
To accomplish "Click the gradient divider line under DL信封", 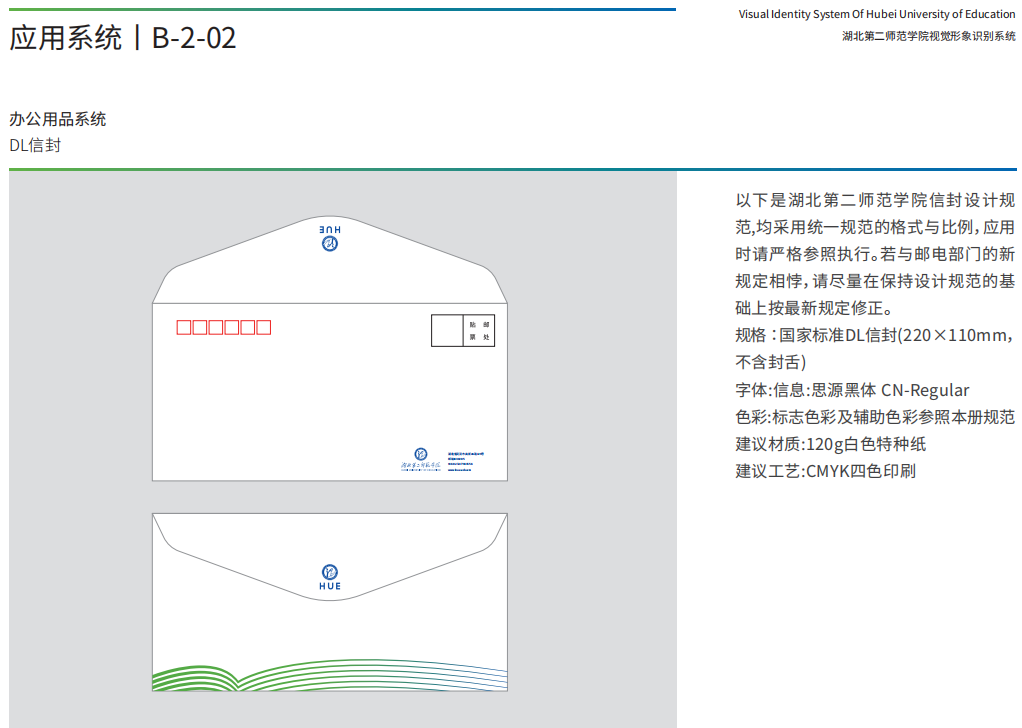I will 512,169.
